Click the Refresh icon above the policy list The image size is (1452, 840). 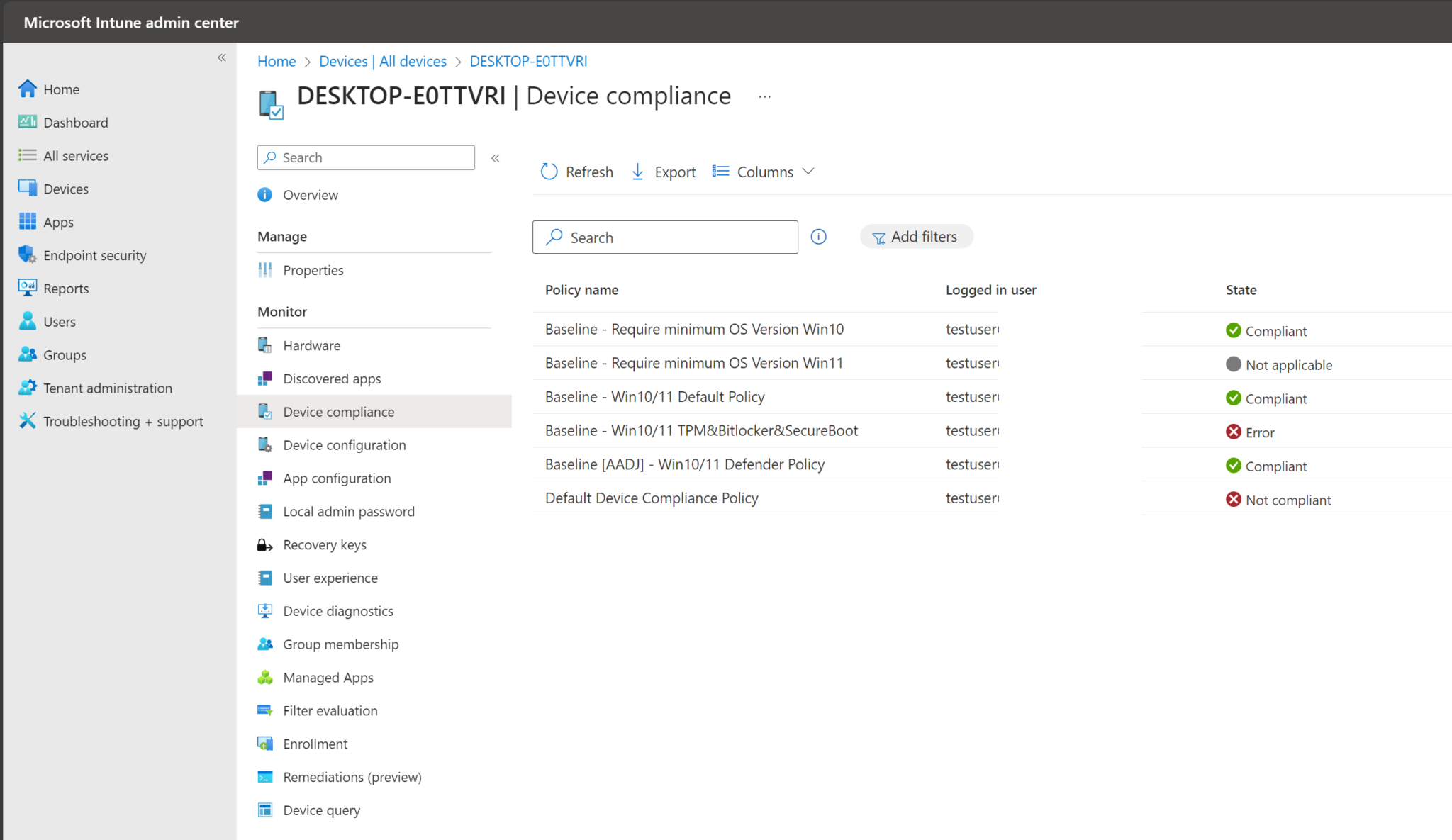pos(549,171)
